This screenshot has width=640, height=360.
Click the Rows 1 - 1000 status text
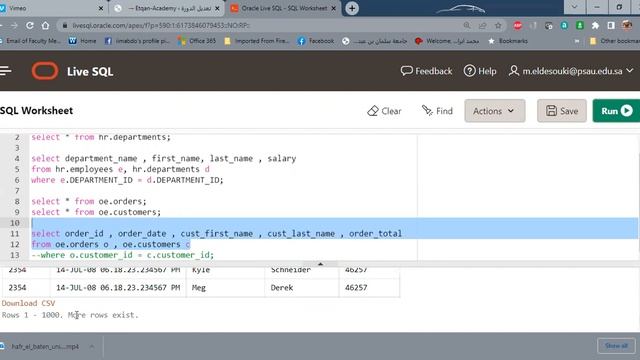point(70,315)
